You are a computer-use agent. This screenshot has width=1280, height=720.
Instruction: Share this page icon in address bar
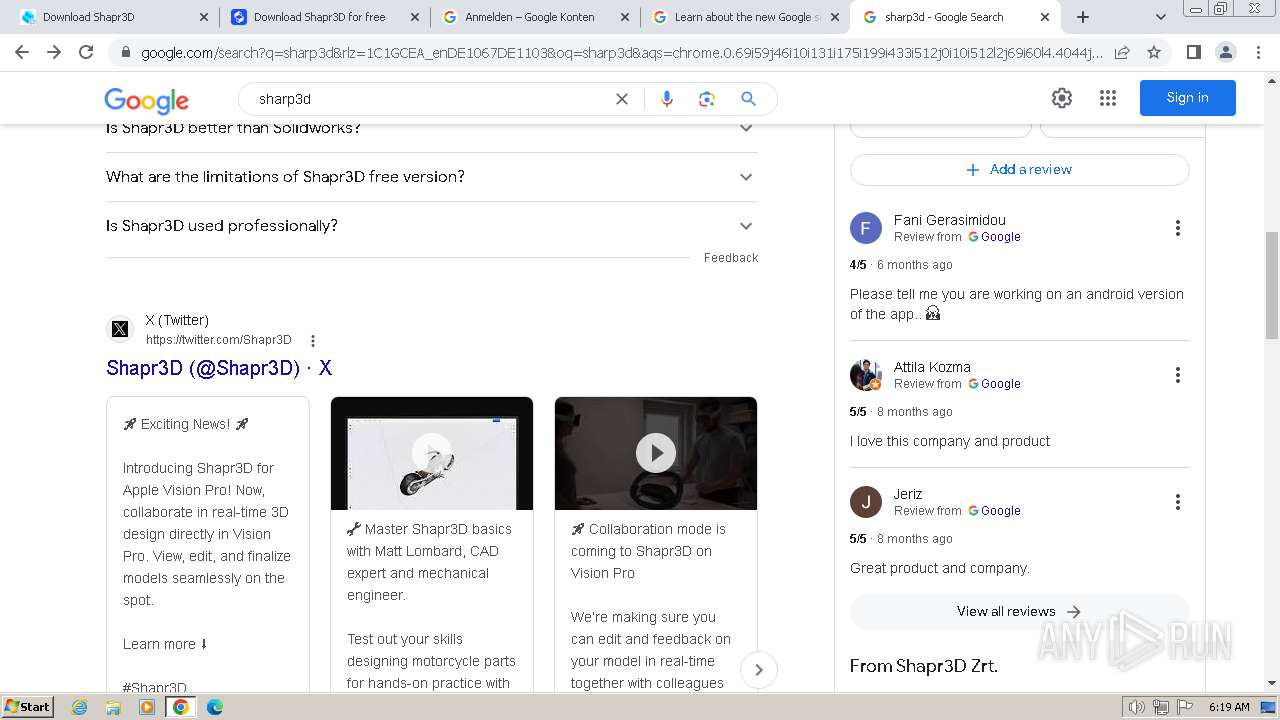1122,52
